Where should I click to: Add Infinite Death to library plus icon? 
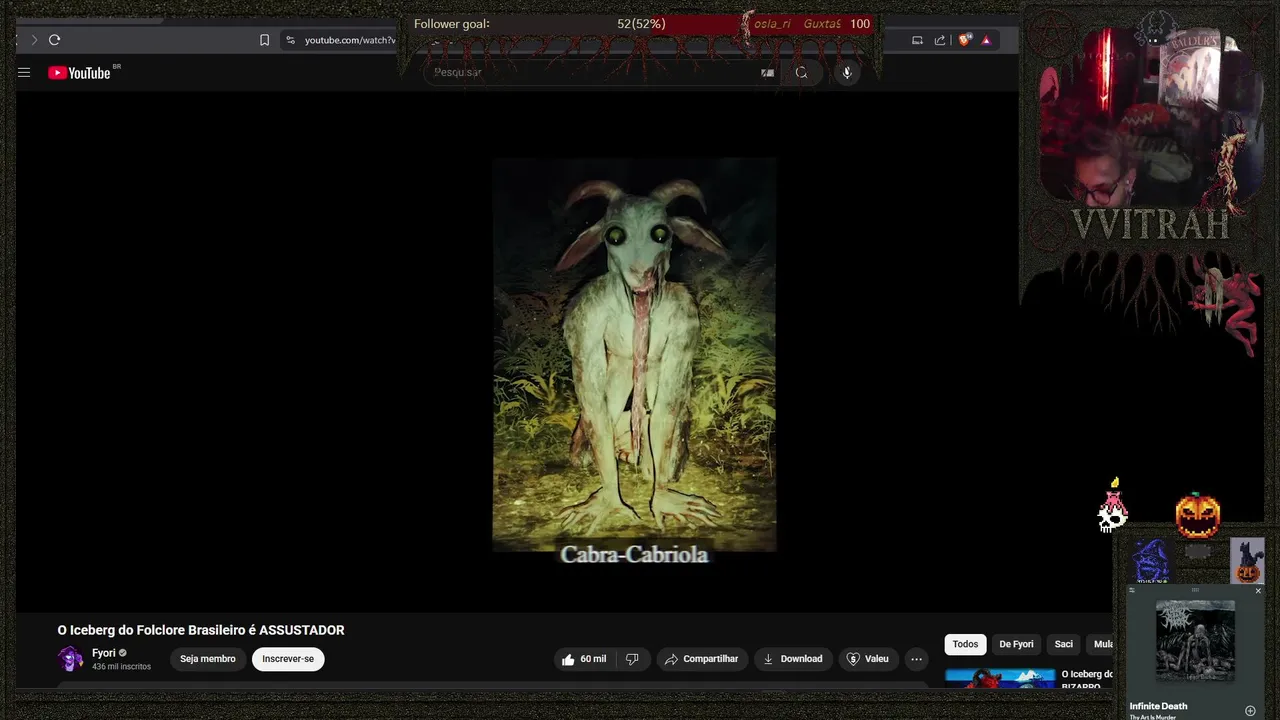click(x=1250, y=711)
